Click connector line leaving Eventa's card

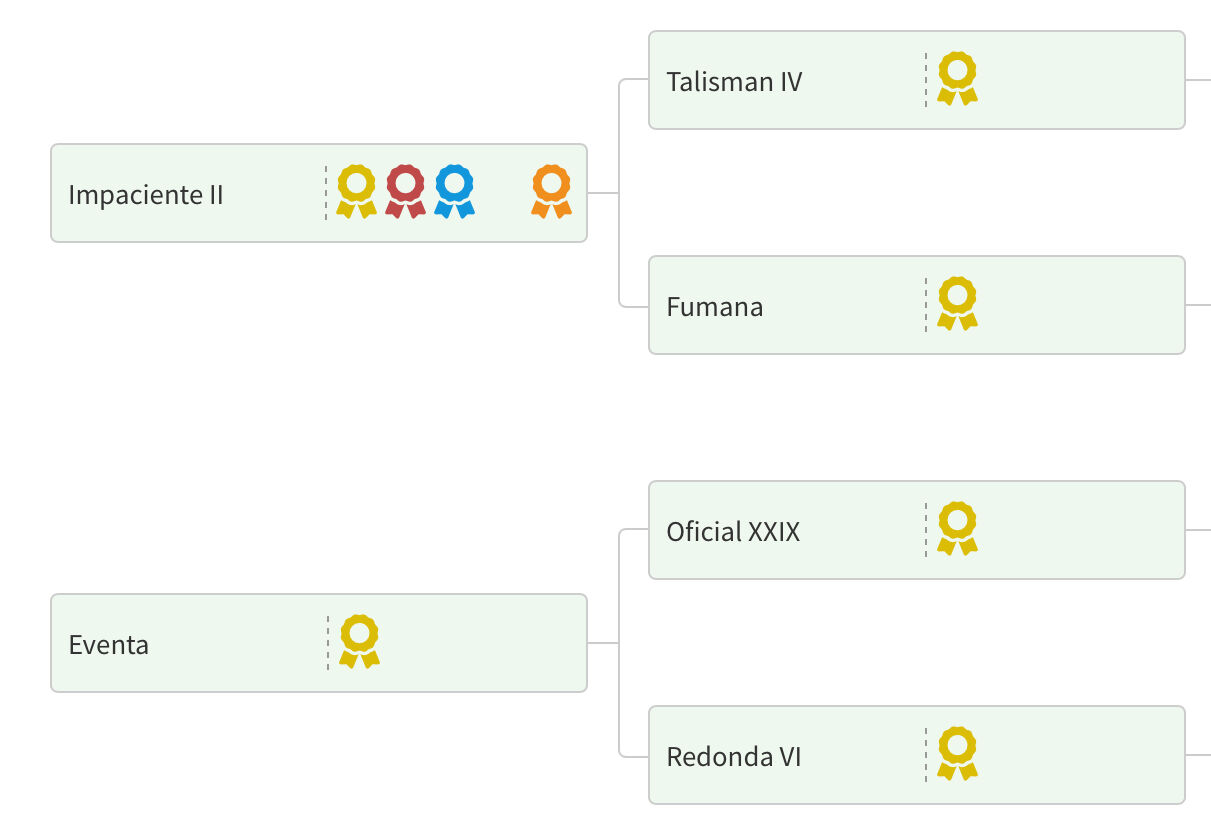point(603,643)
